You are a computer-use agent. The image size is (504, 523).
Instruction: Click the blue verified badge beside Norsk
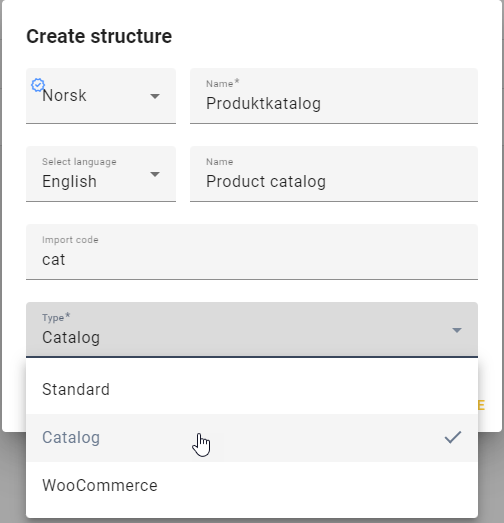click(38, 85)
